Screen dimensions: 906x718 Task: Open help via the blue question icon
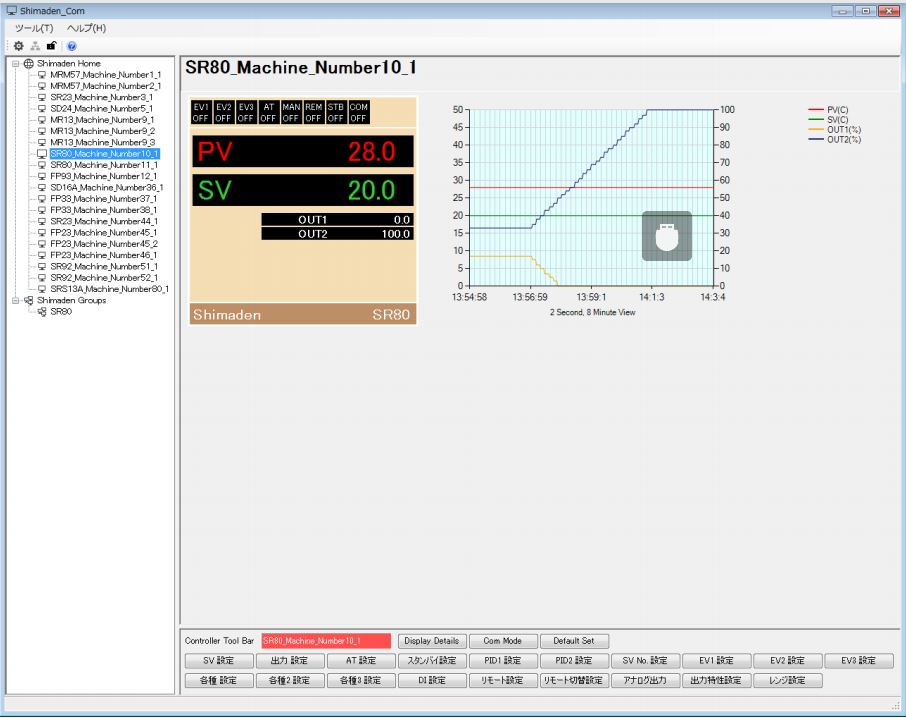tap(71, 46)
